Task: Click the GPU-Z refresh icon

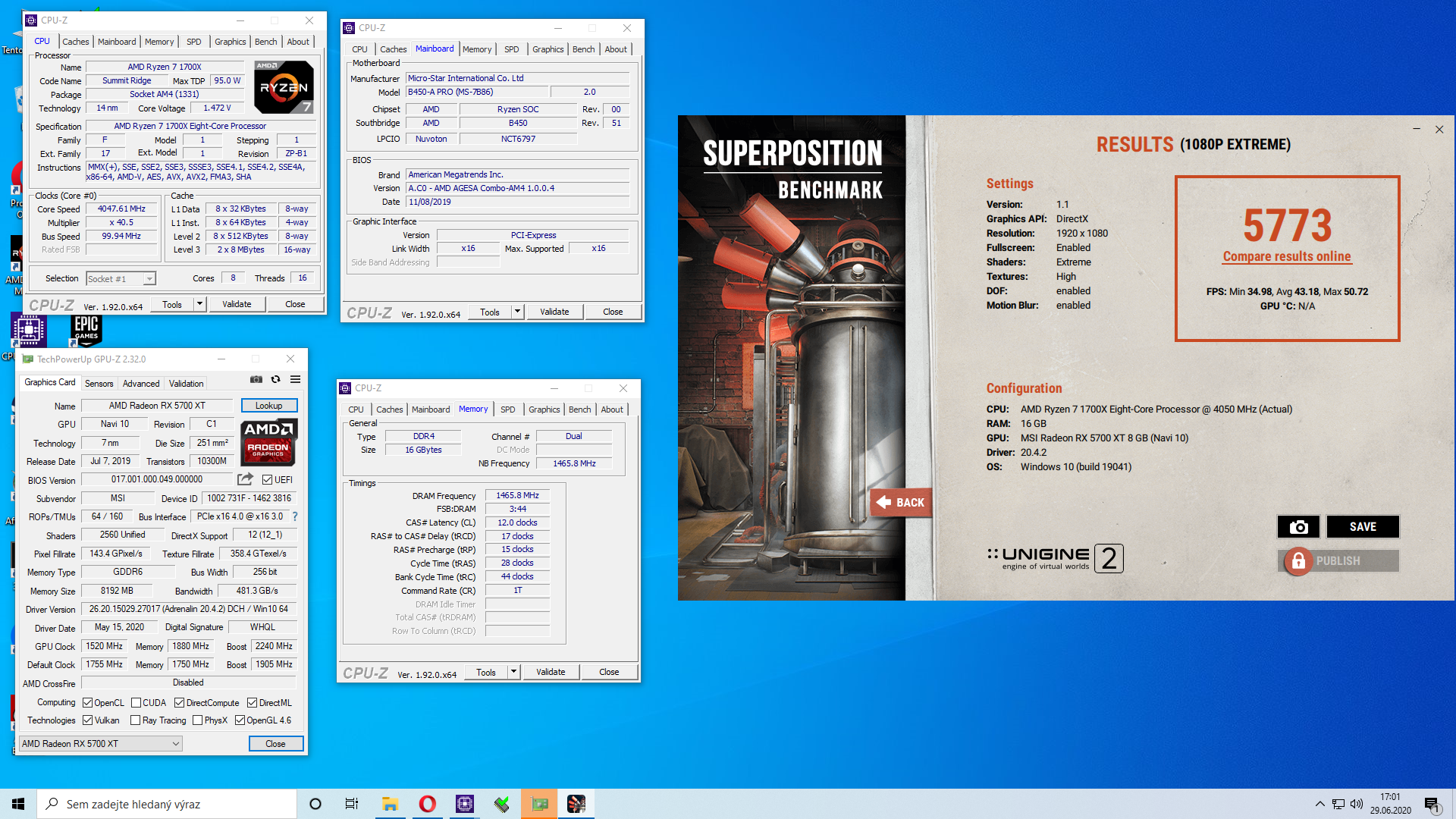Action: pyautogui.click(x=276, y=380)
